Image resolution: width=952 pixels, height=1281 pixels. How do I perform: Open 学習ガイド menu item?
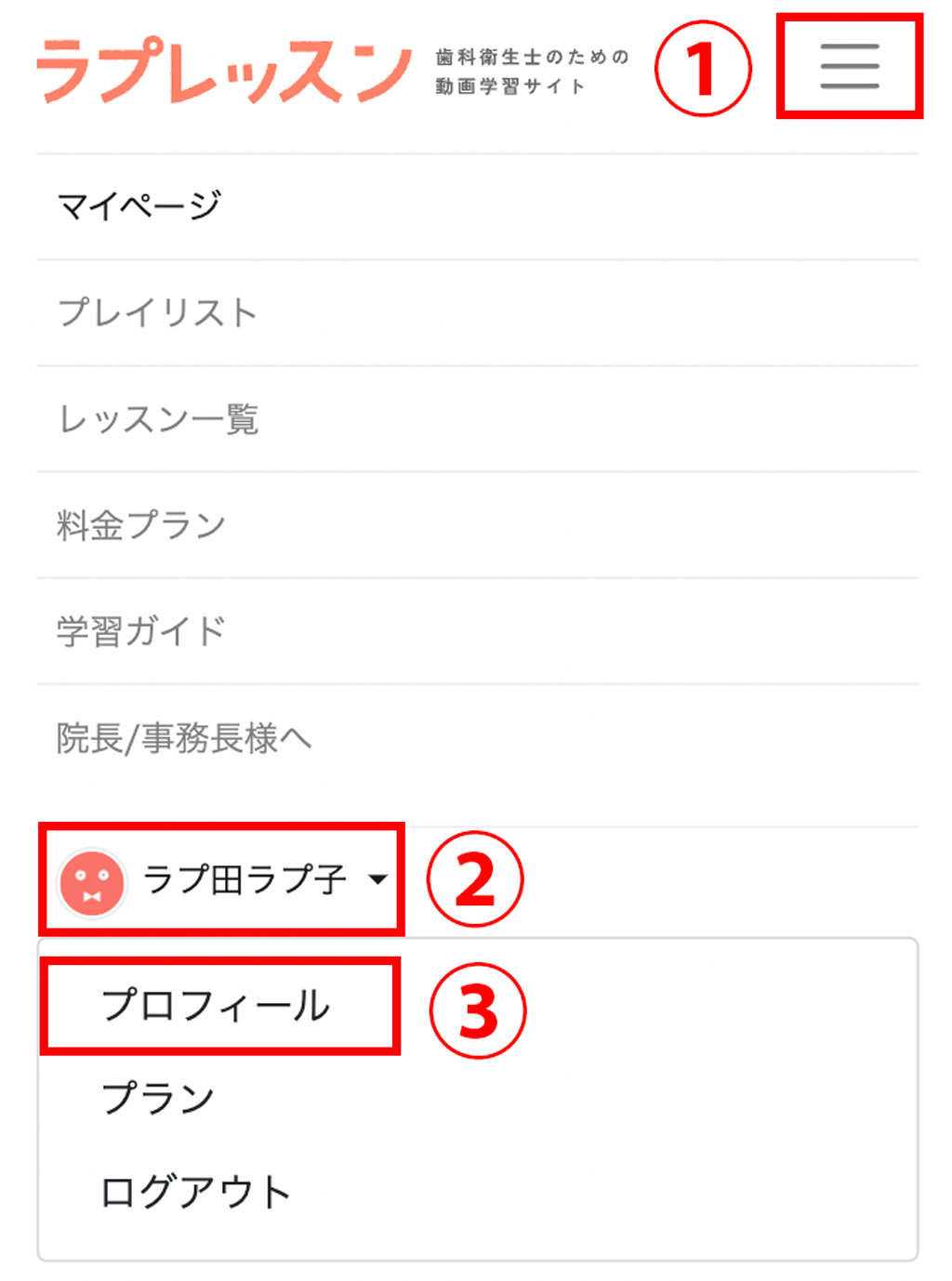141,631
